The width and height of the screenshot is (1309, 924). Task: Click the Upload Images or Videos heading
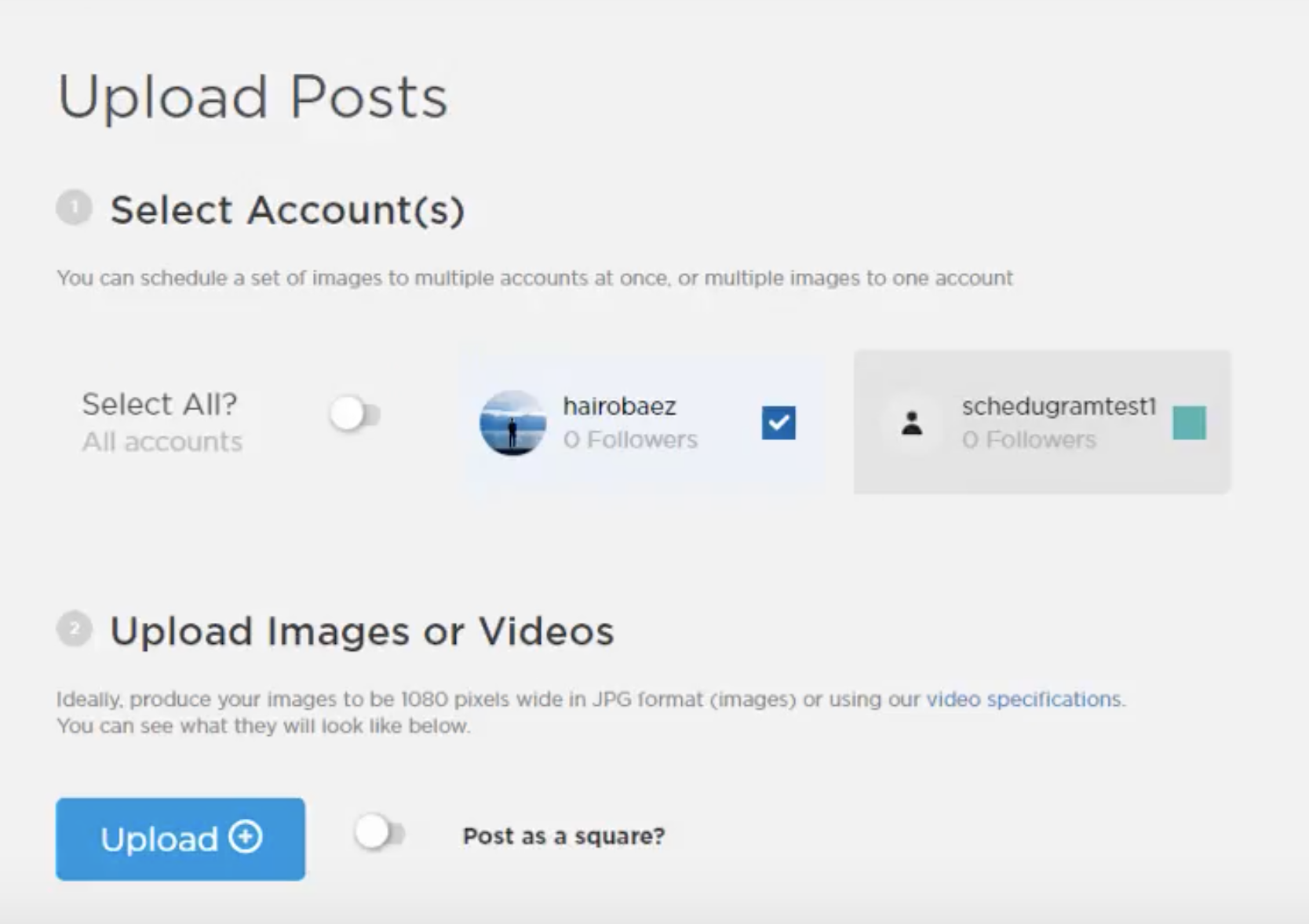pos(362,631)
